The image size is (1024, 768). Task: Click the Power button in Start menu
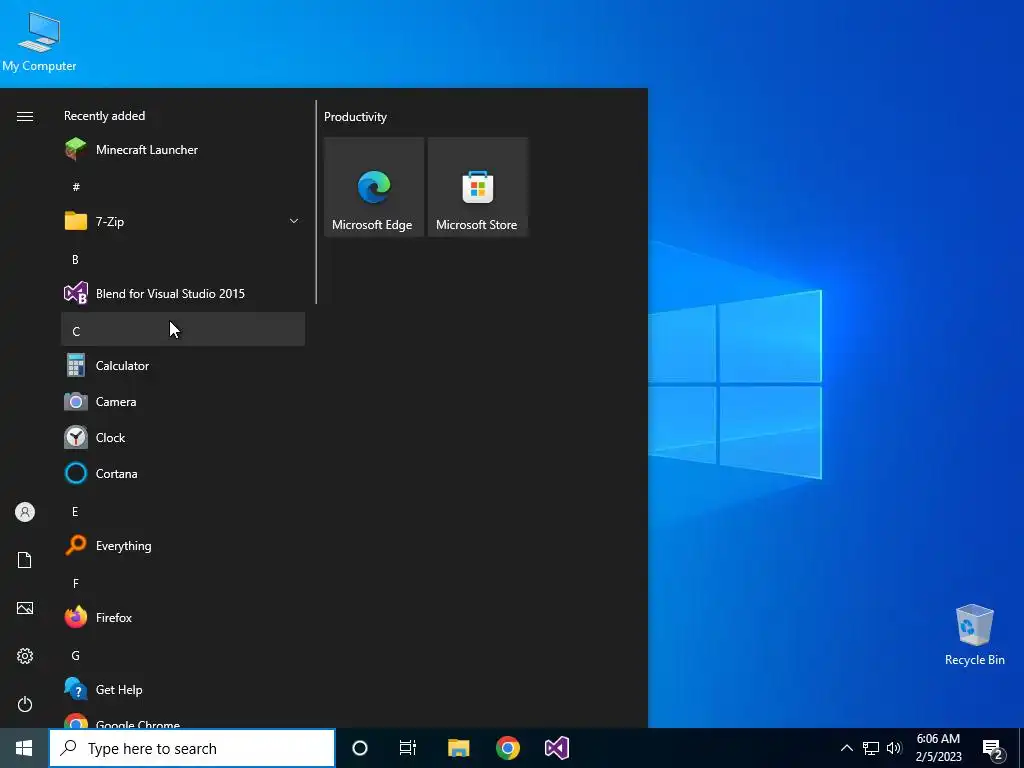point(25,704)
